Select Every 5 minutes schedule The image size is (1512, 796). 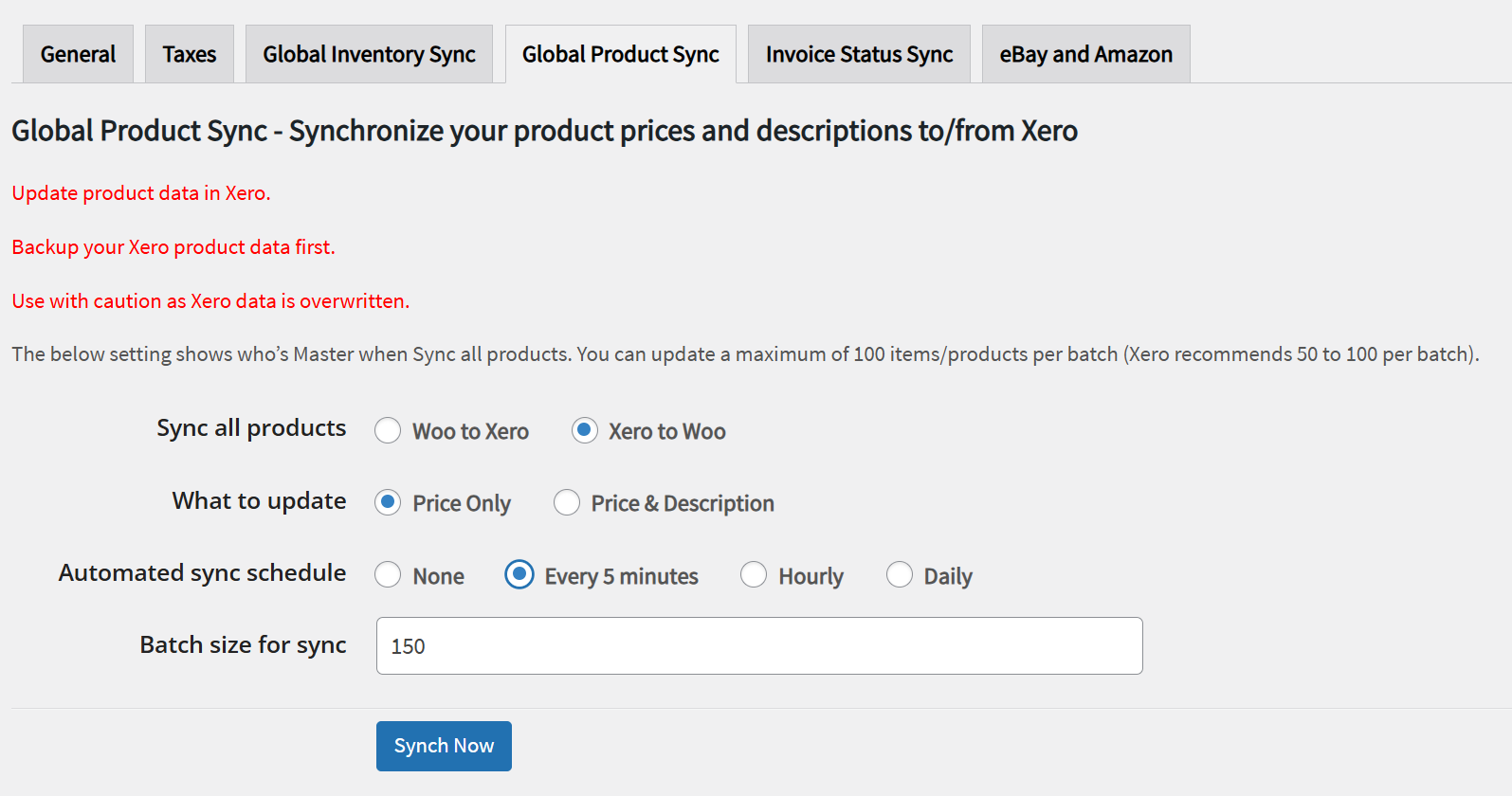[519, 575]
